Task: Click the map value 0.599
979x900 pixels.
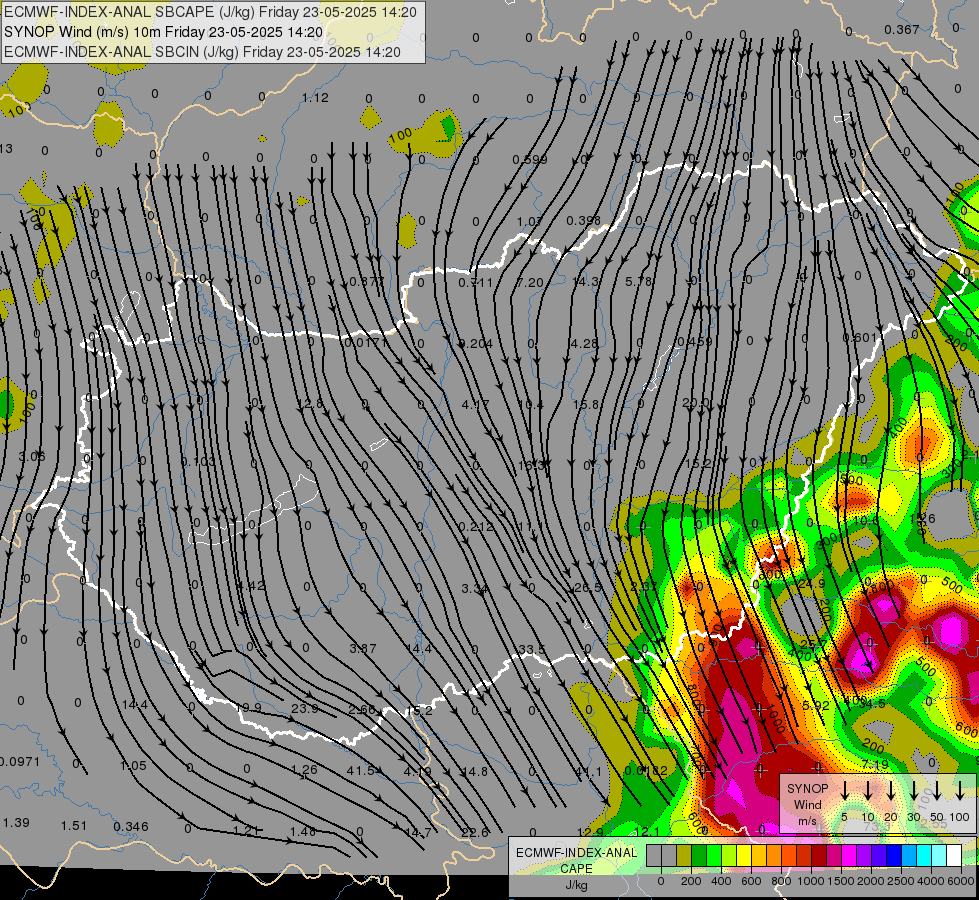Action: pyautogui.click(x=529, y=160)
